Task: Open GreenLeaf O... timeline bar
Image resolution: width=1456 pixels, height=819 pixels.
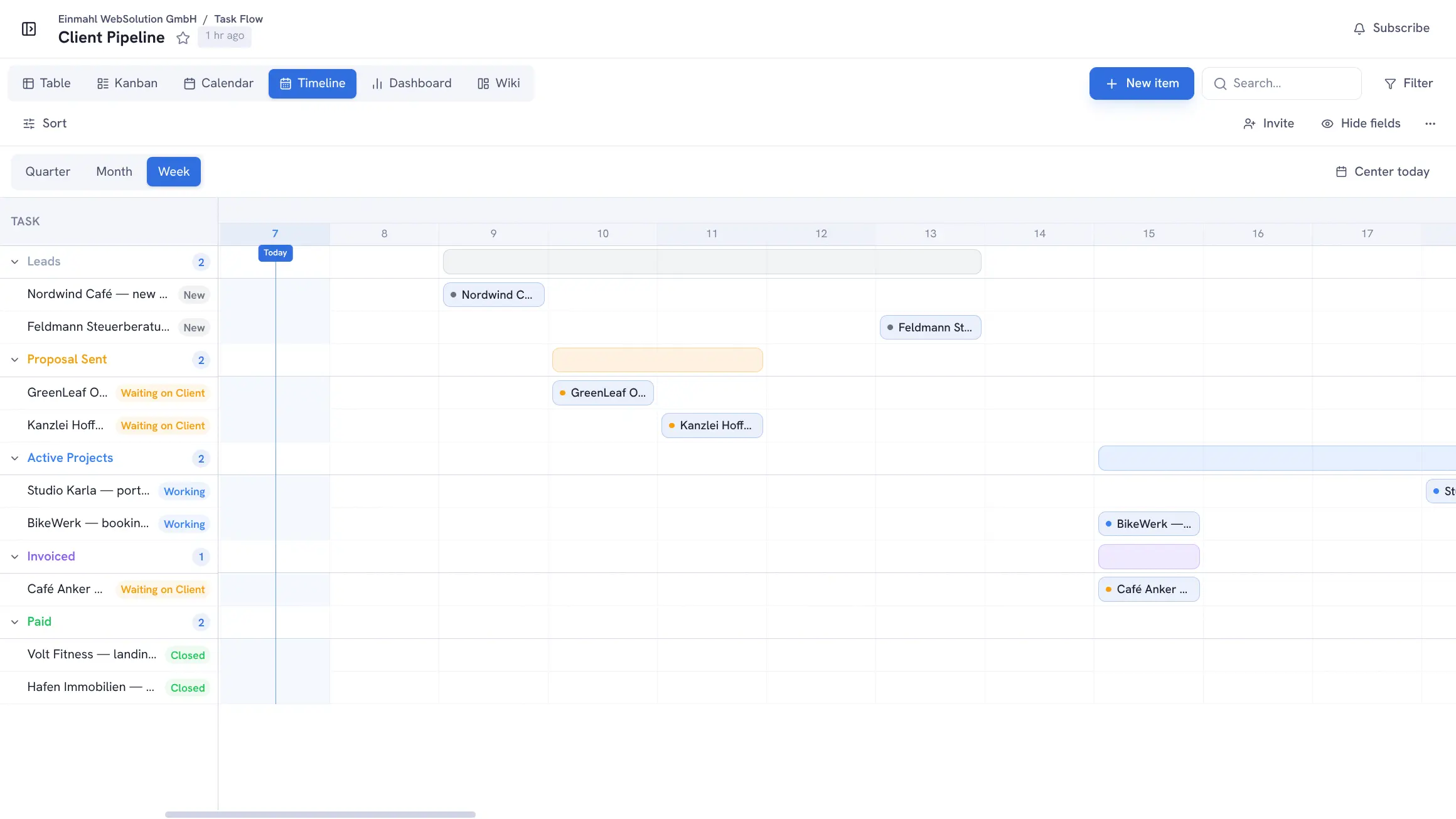Action: (603, 393)
